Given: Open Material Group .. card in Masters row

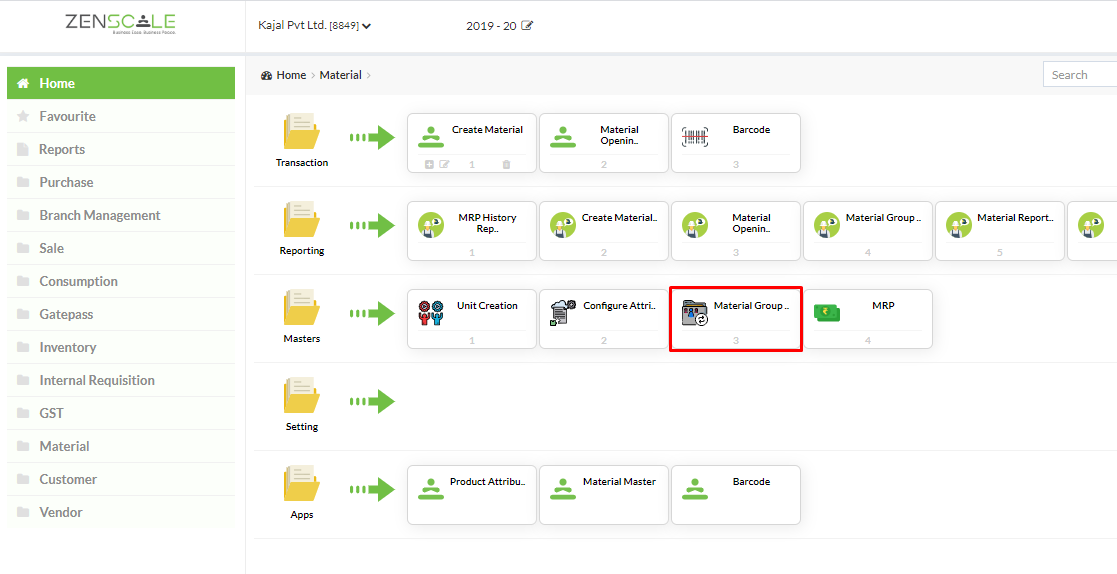Looking at the screenshot, I should pos(736,319).
